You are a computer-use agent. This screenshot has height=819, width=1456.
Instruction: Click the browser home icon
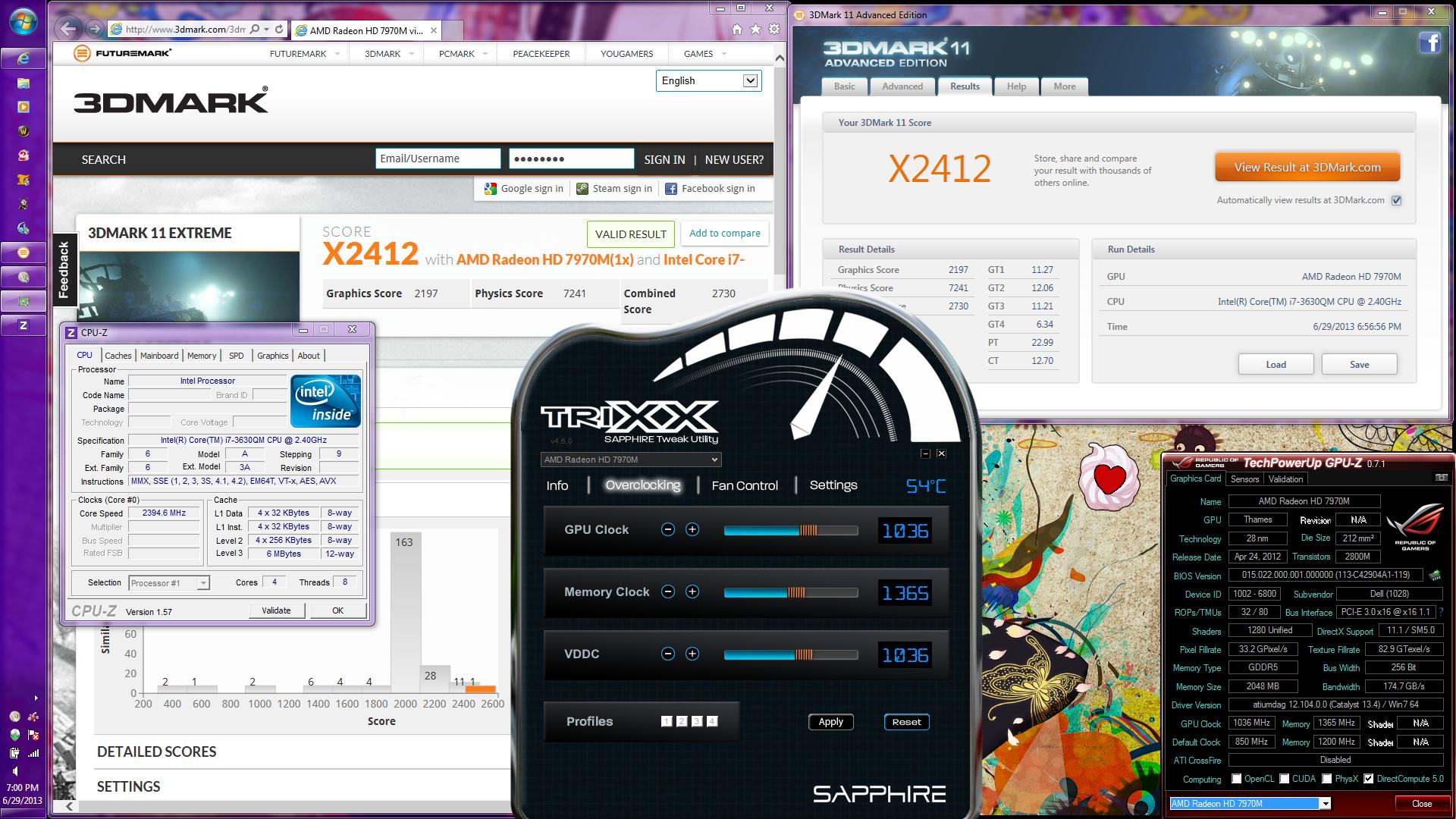pos(737,30)
